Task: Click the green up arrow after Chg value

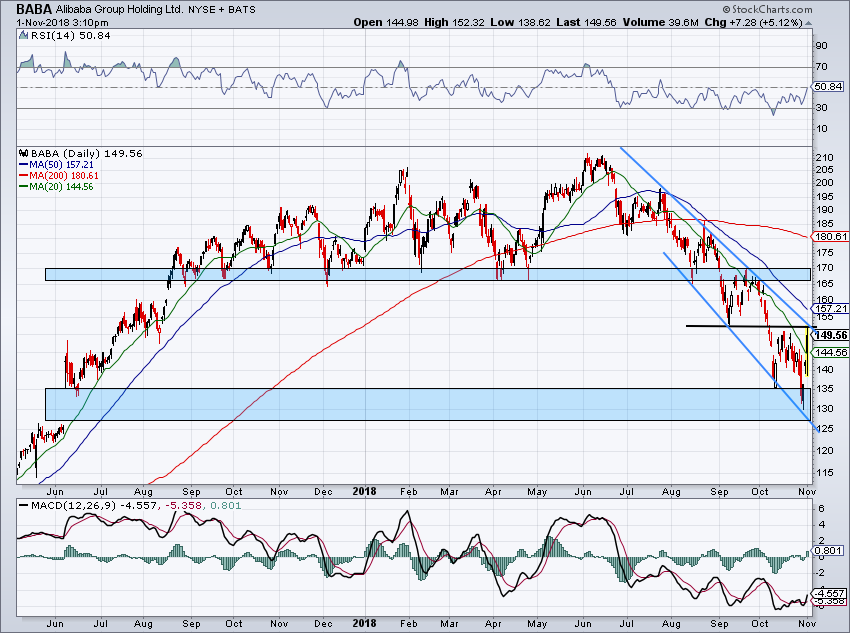Action: (x=808, y=23)
